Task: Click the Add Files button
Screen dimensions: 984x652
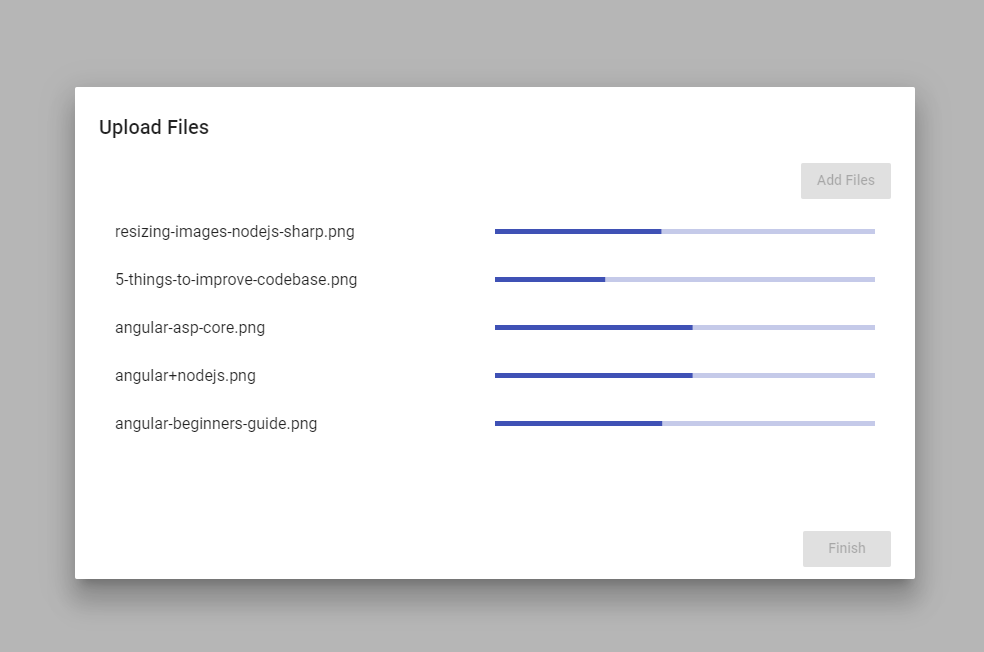Action: click(x=845, y=181)
